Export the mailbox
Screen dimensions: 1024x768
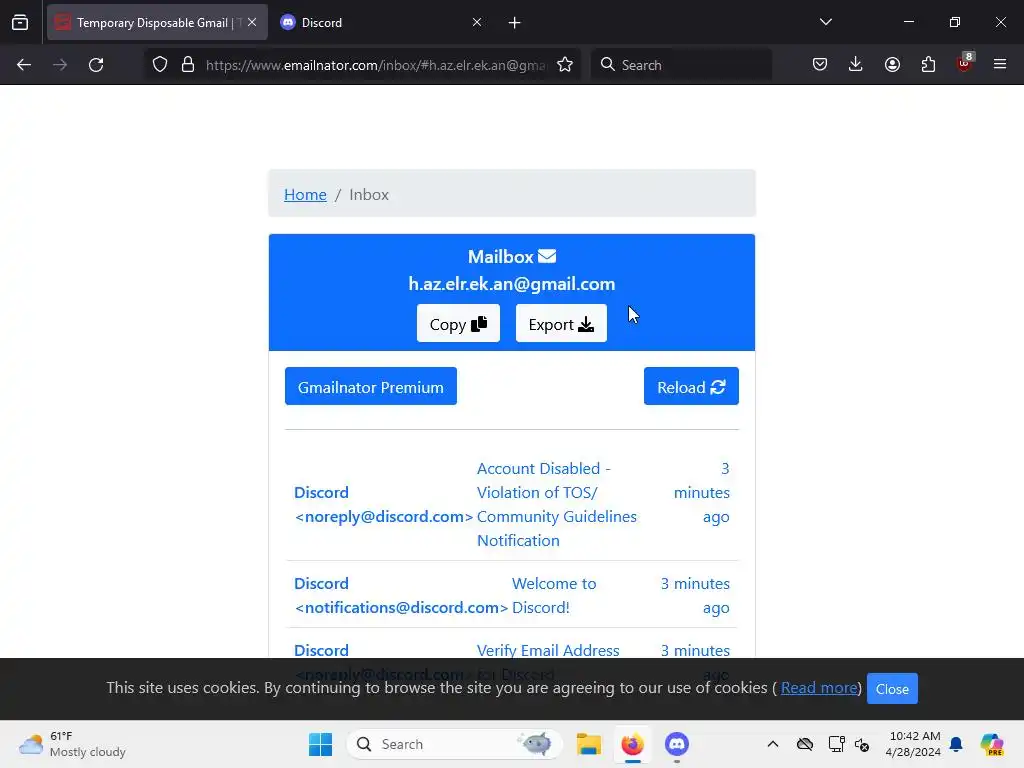tap(561, 323)
